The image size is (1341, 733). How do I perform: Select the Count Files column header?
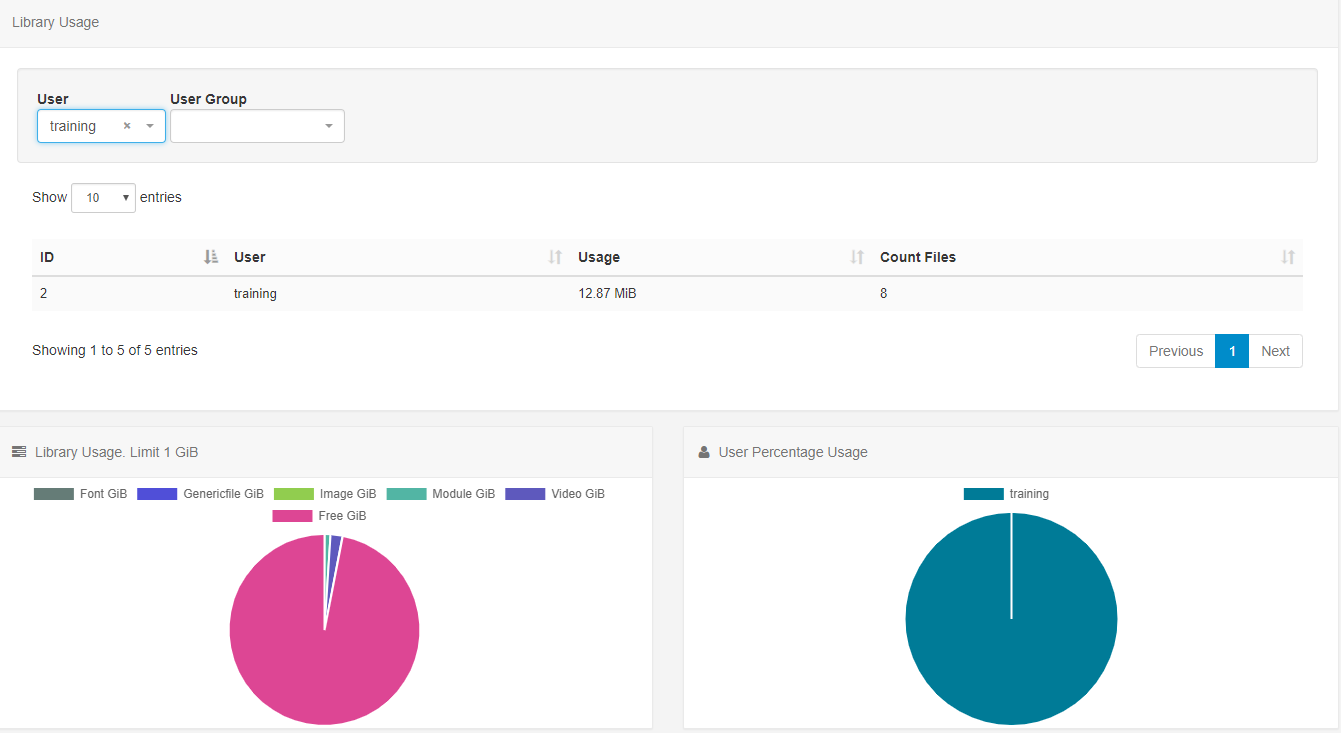(917, 257)
